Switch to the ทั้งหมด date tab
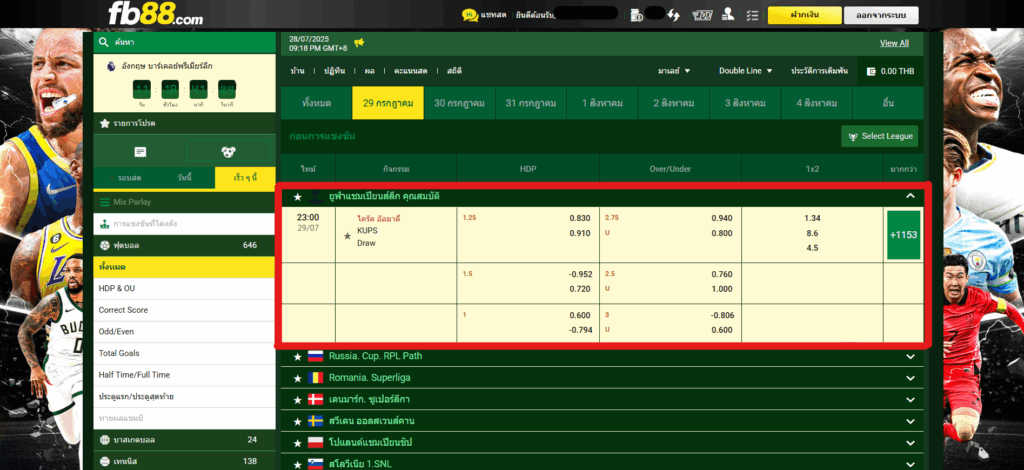 pos(316,103)
